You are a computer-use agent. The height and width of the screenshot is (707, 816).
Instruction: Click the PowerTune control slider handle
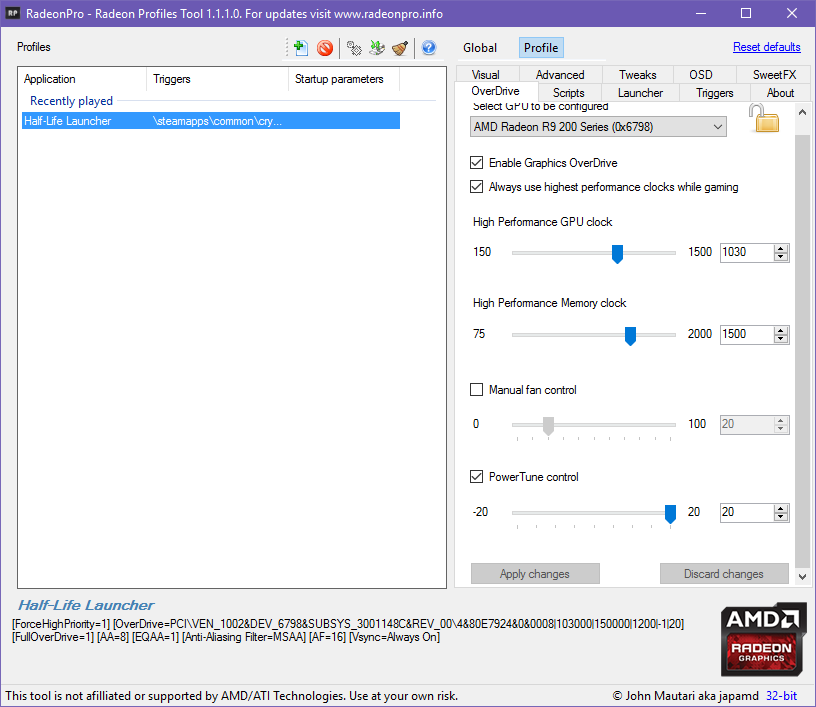[x=670, y=514]
